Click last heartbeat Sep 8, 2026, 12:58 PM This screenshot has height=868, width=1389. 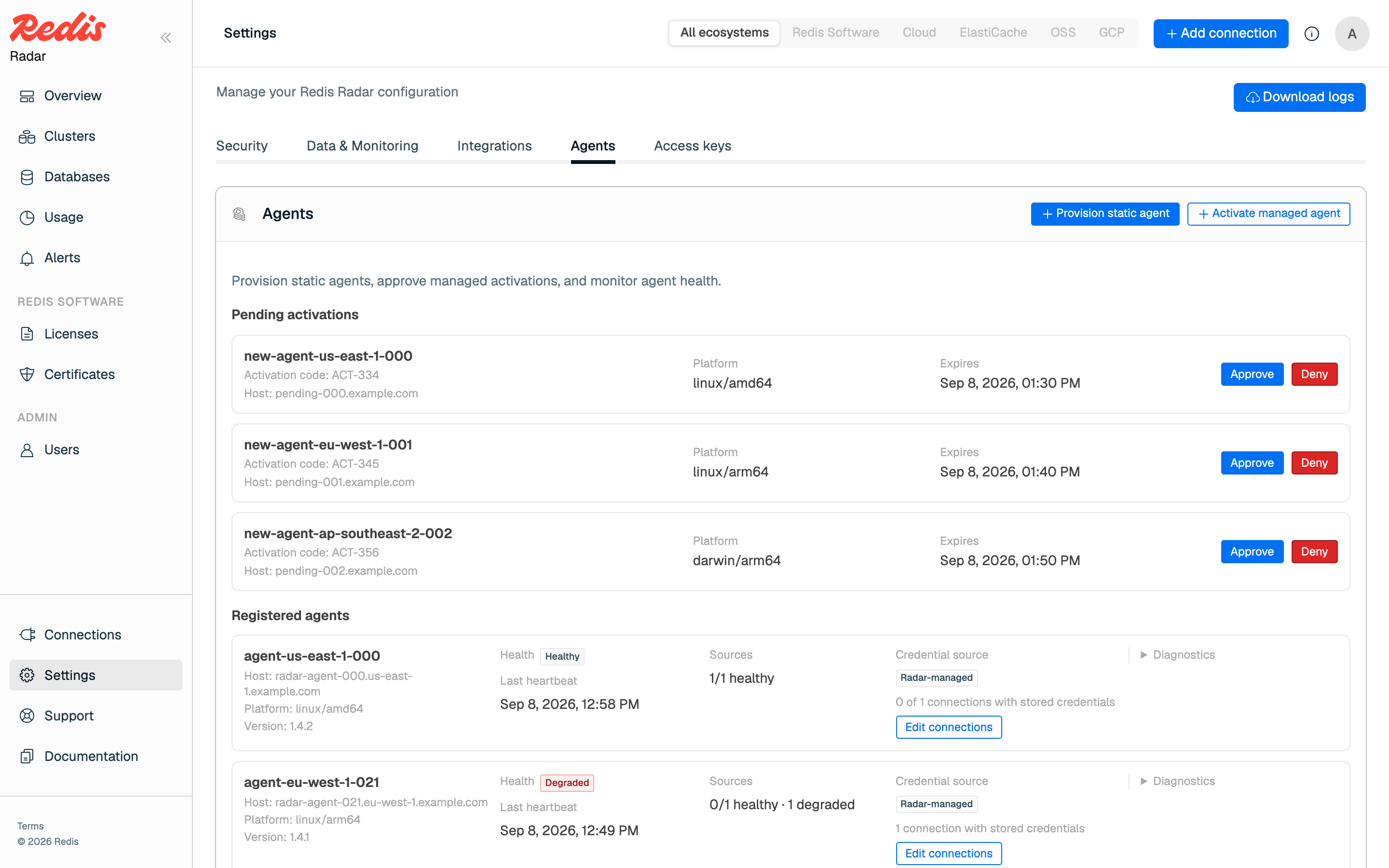(x=570, y=704)
